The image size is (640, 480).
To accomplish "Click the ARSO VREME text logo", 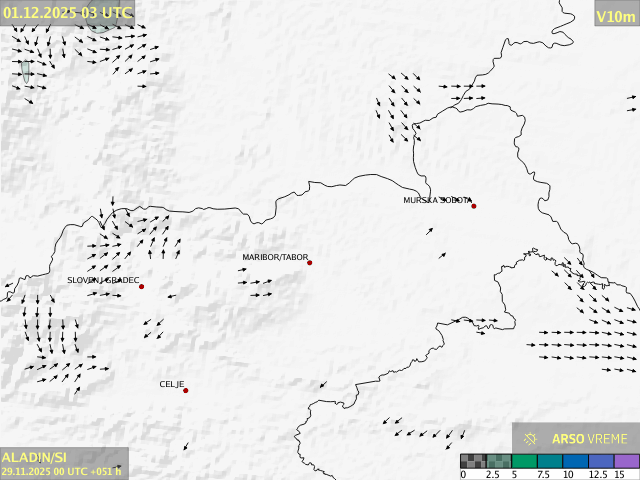I will click(589, 438).
